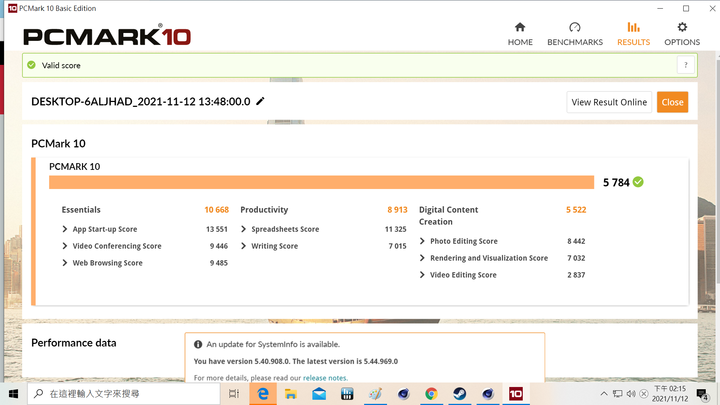Expand Video Editing Score

point(422,275)
